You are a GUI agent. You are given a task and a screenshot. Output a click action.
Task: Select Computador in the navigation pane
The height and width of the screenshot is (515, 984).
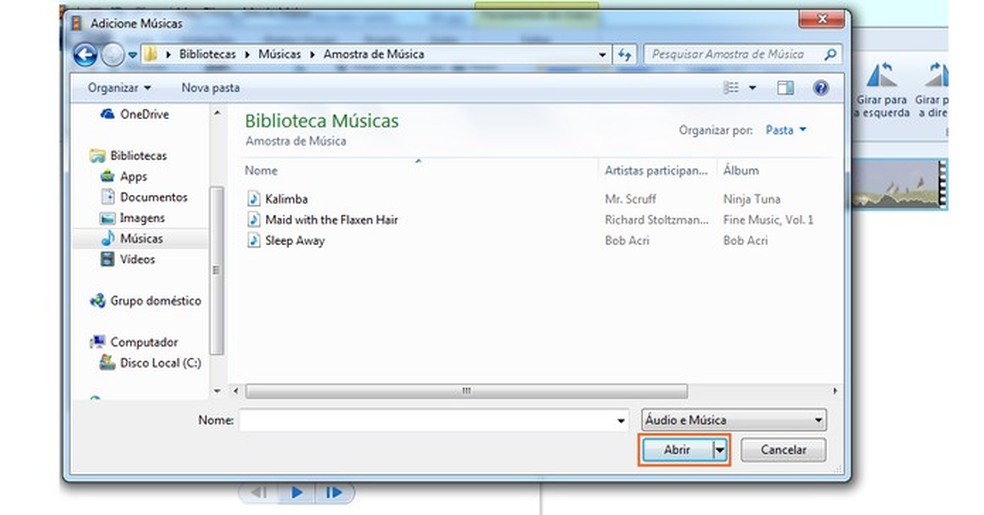click(134, 342)
